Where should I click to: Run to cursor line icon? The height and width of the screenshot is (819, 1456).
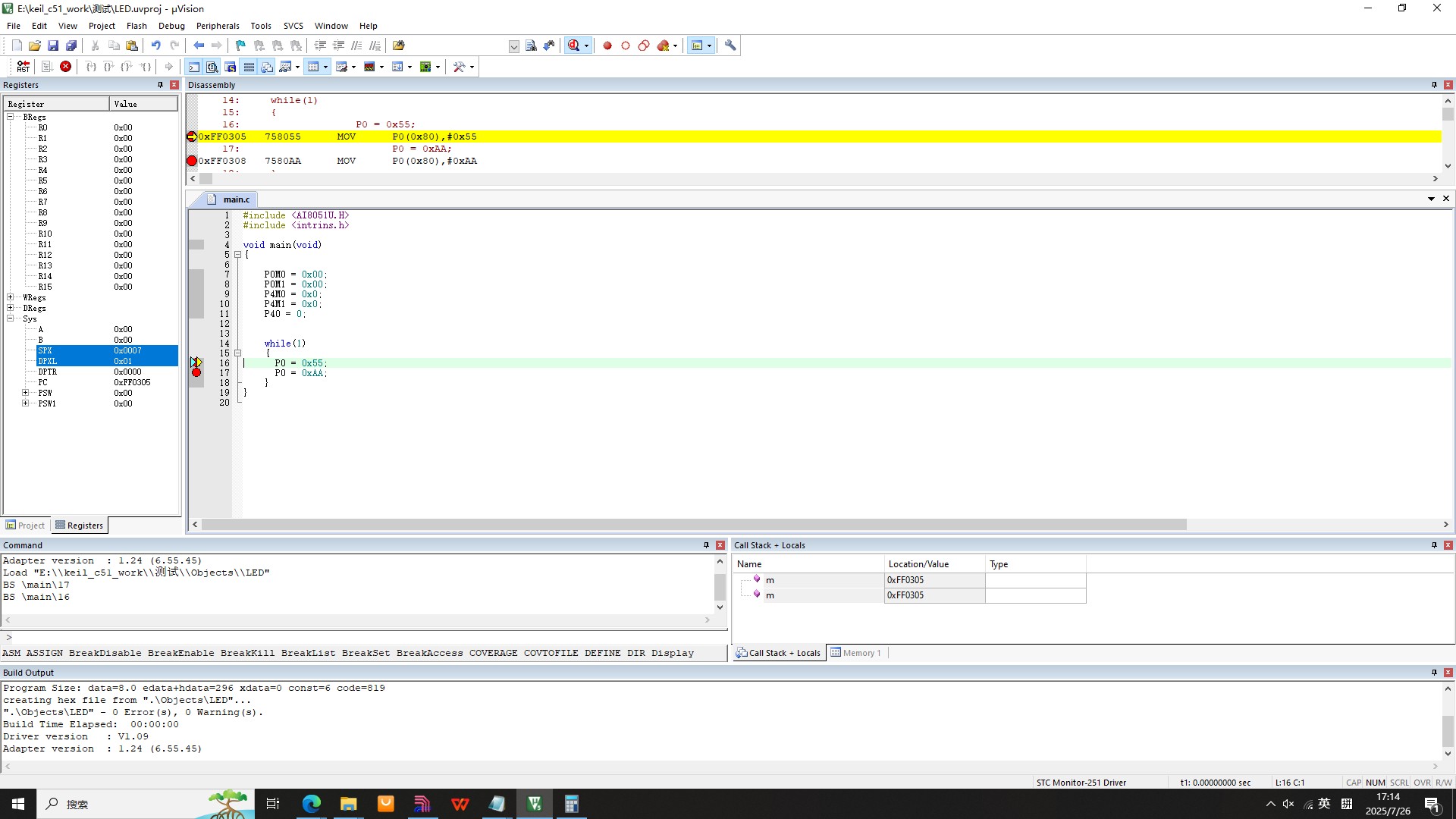[146, 67]
